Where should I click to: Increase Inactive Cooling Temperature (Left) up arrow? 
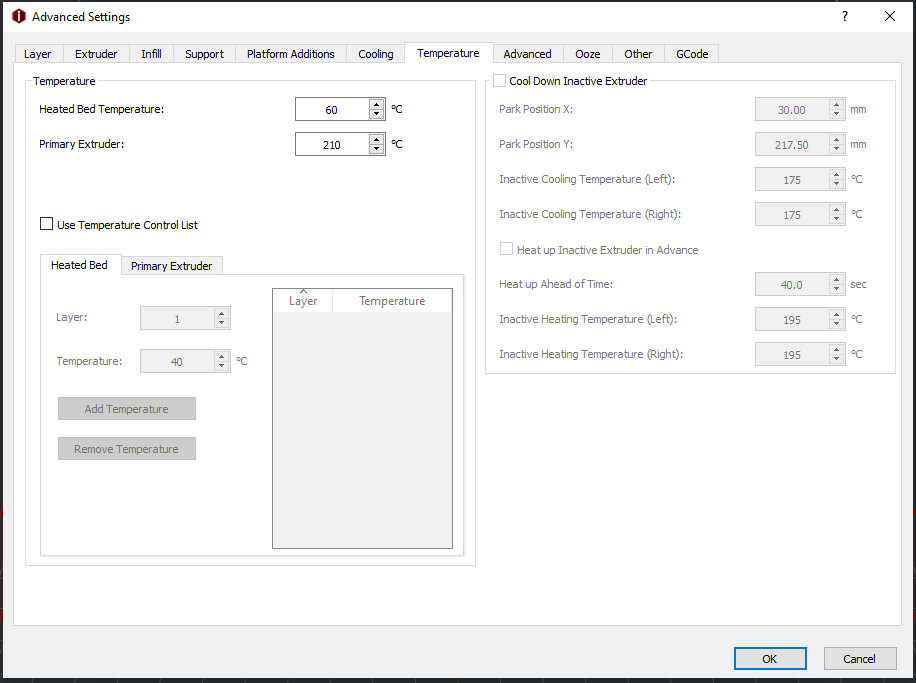(x=837, y=175)
